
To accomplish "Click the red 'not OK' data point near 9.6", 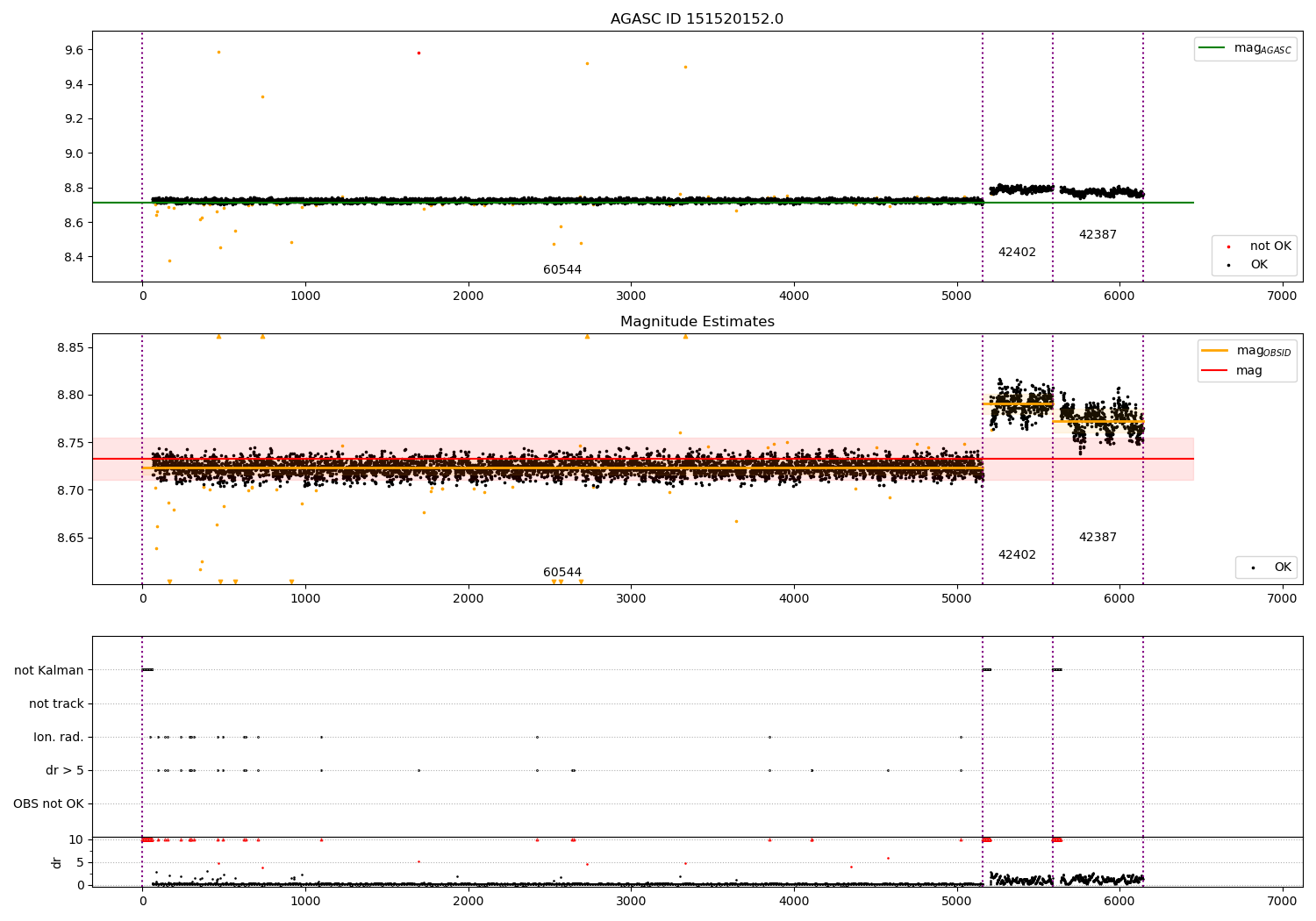I will 418,53.
